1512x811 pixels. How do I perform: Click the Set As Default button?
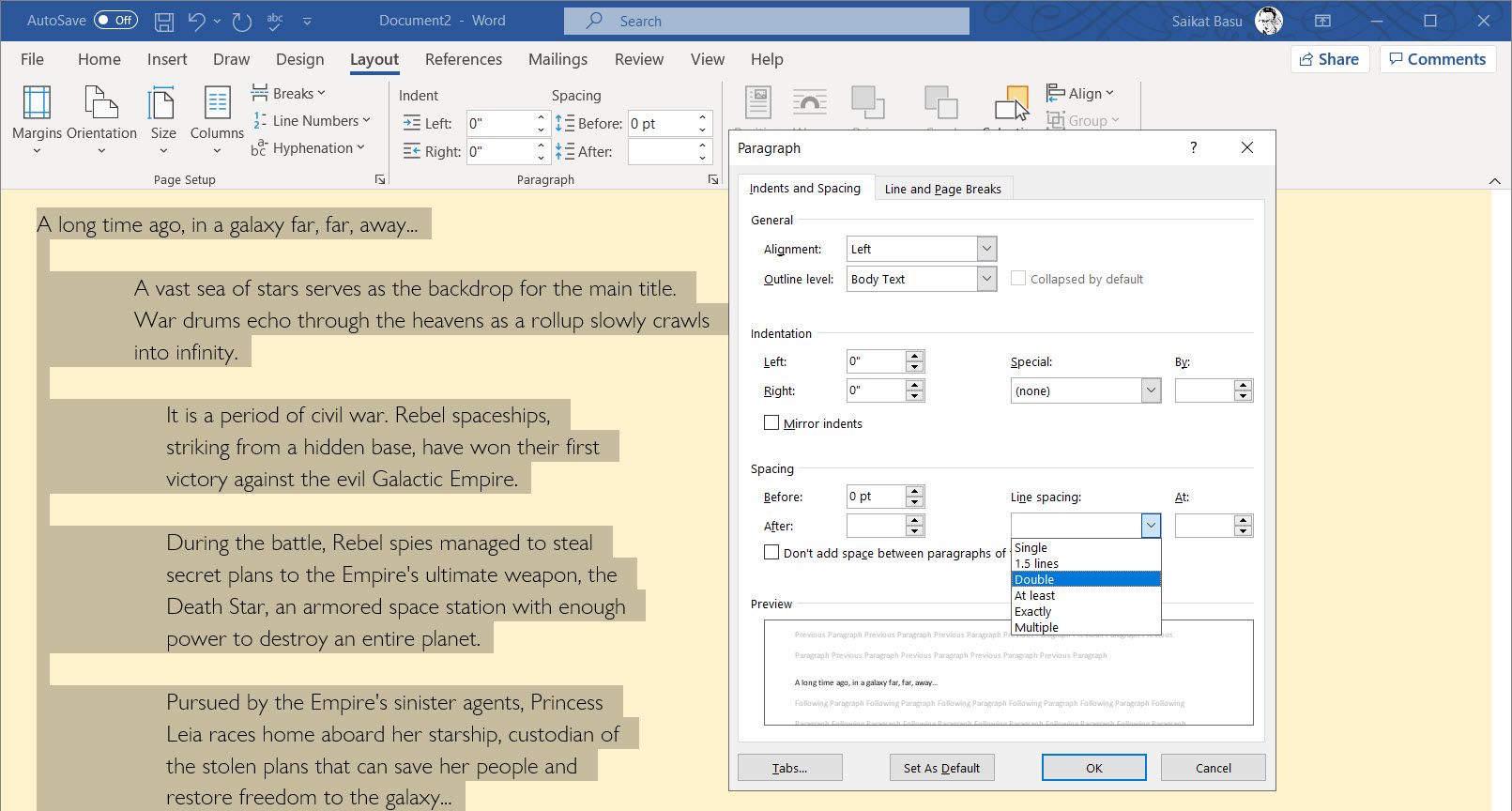click(x=941, y=768)
